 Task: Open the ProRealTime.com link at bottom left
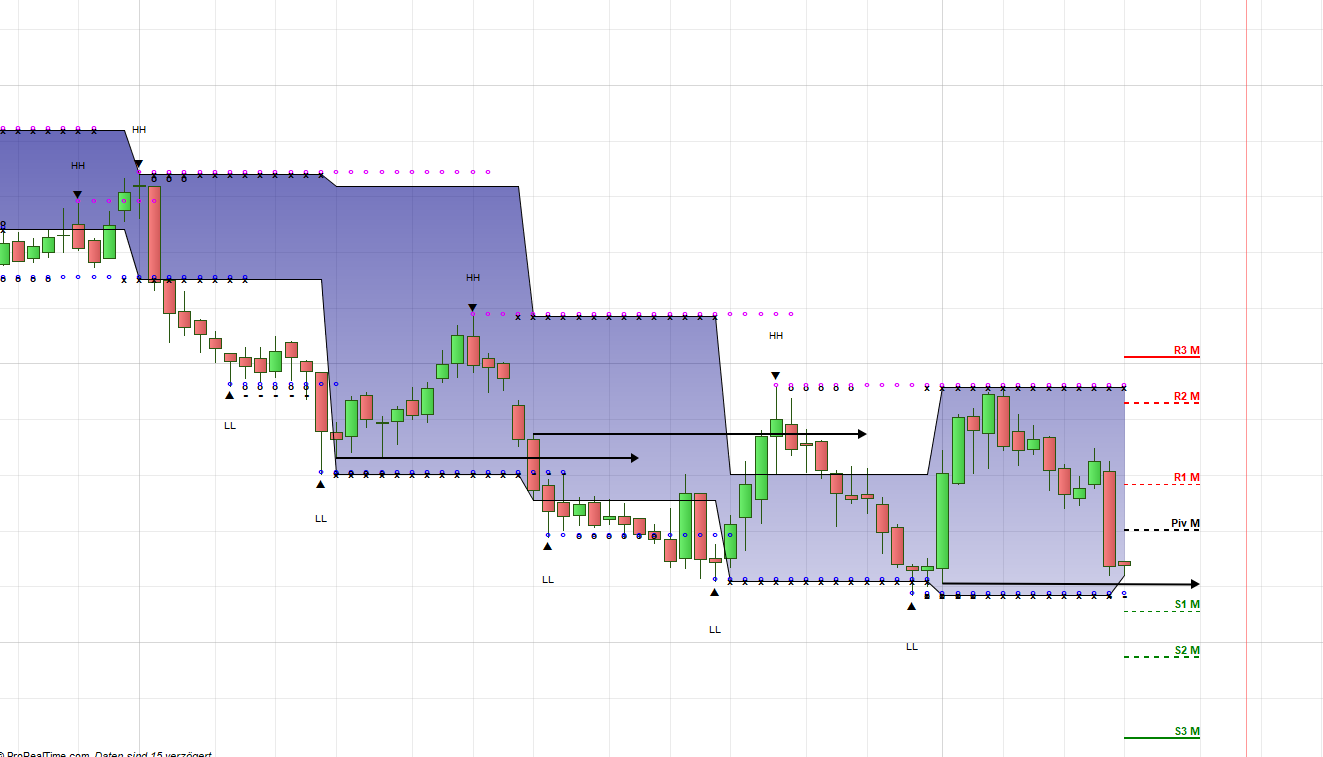click(x=47, y=753)
